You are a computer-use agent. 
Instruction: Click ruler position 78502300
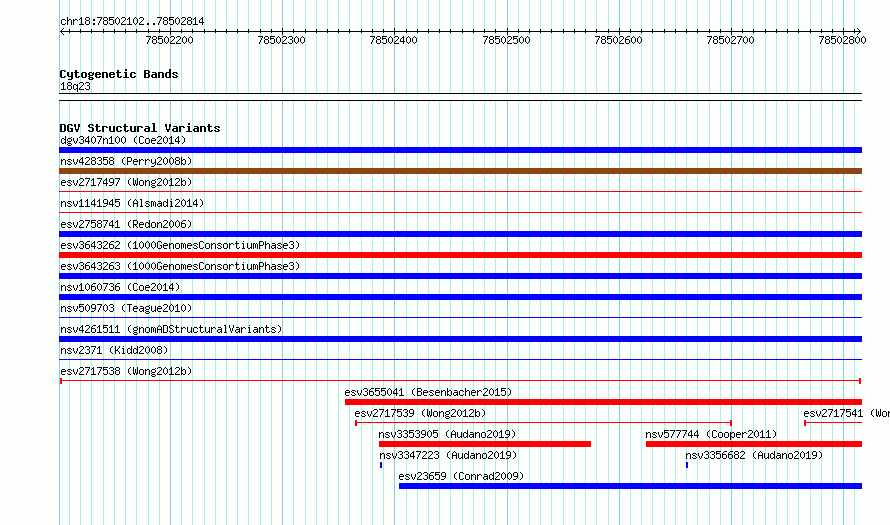pyautogui.click(x=282, y=40)
